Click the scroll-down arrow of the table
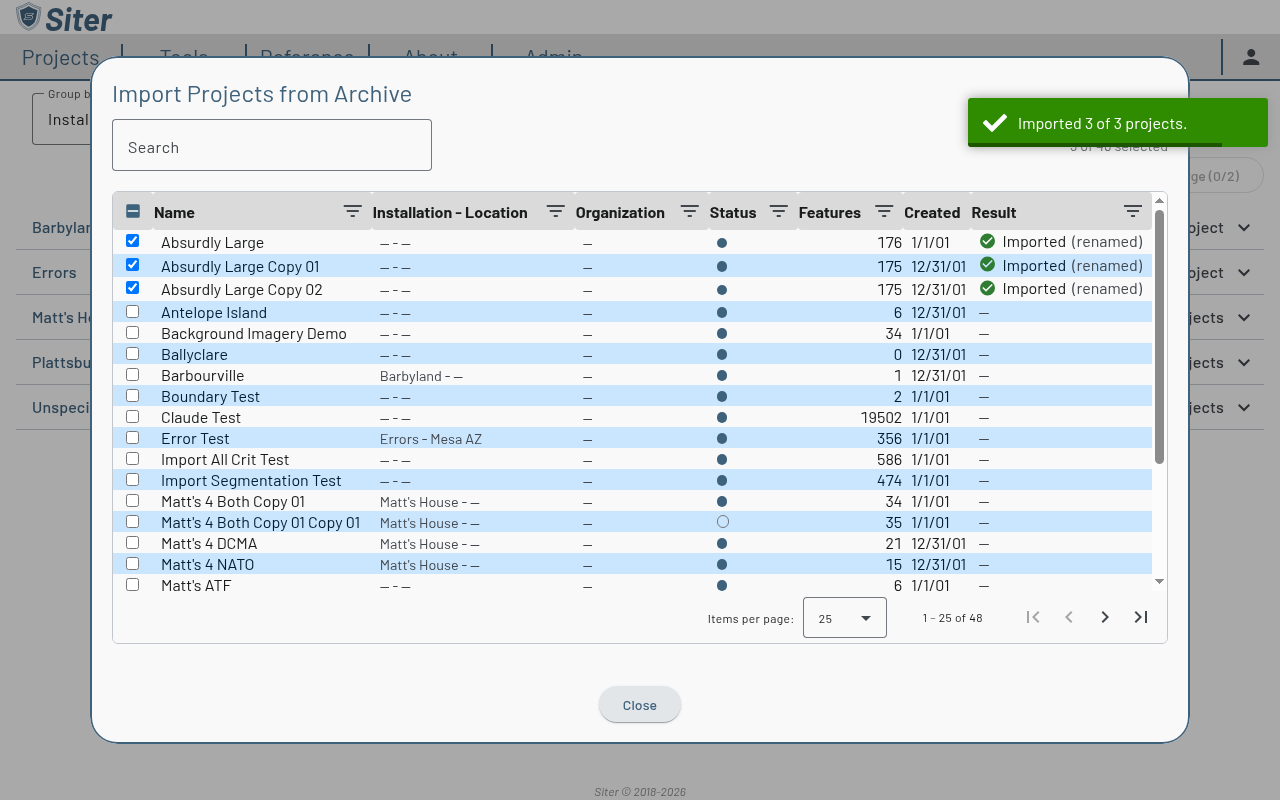This screenshot has height=800, width=1280. 1160,581
